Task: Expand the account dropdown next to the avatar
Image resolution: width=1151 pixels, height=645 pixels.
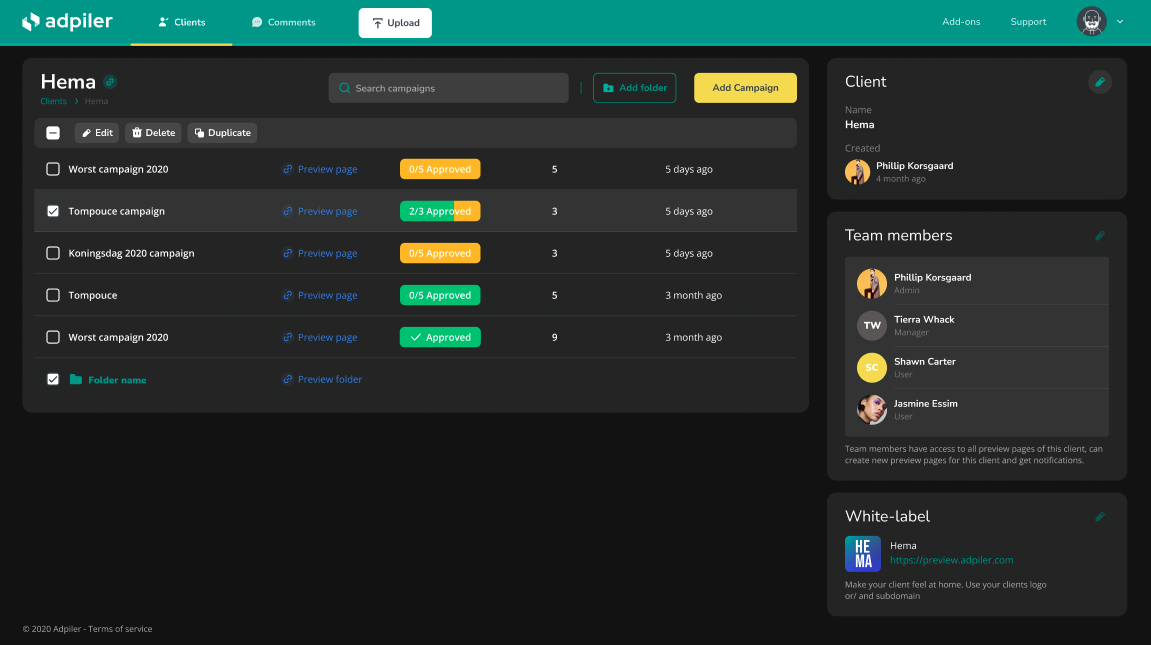Action: click(1119, 21)
